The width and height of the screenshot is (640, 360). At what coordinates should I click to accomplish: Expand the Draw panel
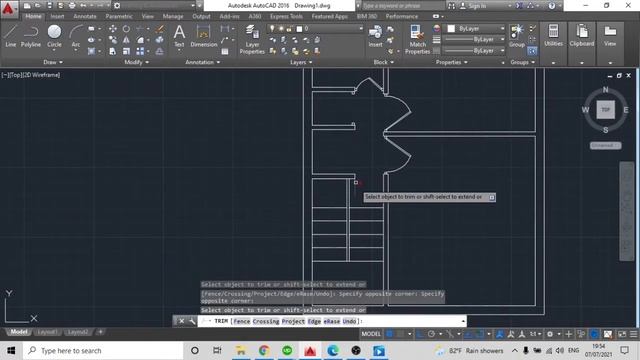coord(53,62)
